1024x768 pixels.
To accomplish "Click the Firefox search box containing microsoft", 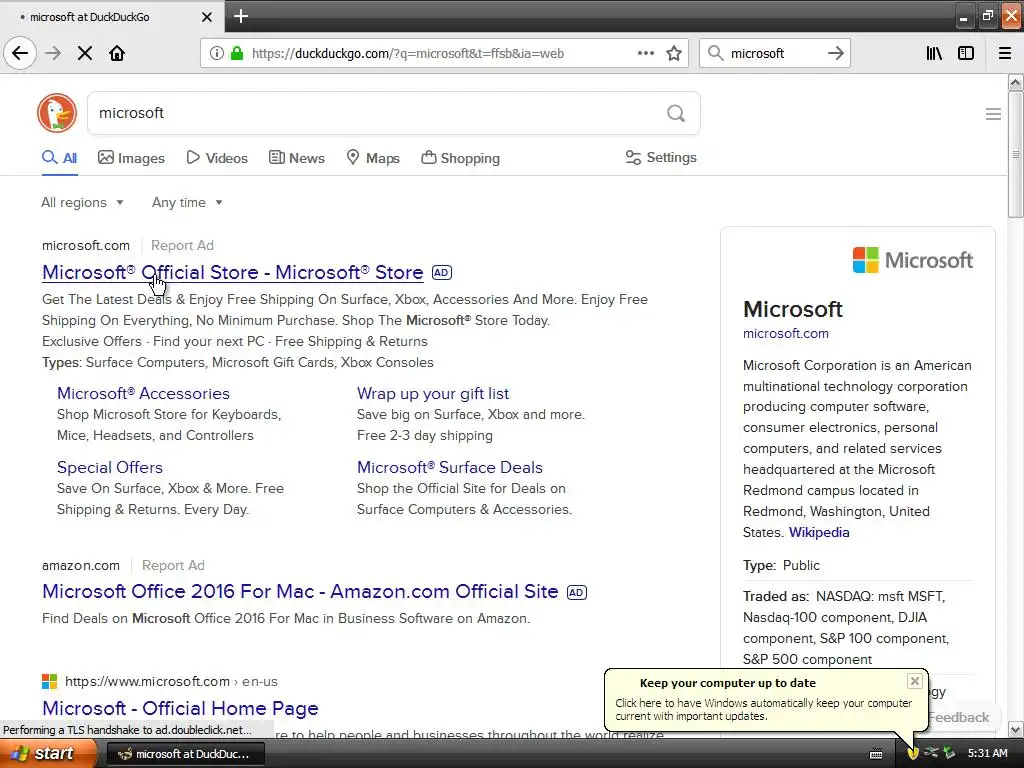I will pyautogui.click(x=774, y=53).
